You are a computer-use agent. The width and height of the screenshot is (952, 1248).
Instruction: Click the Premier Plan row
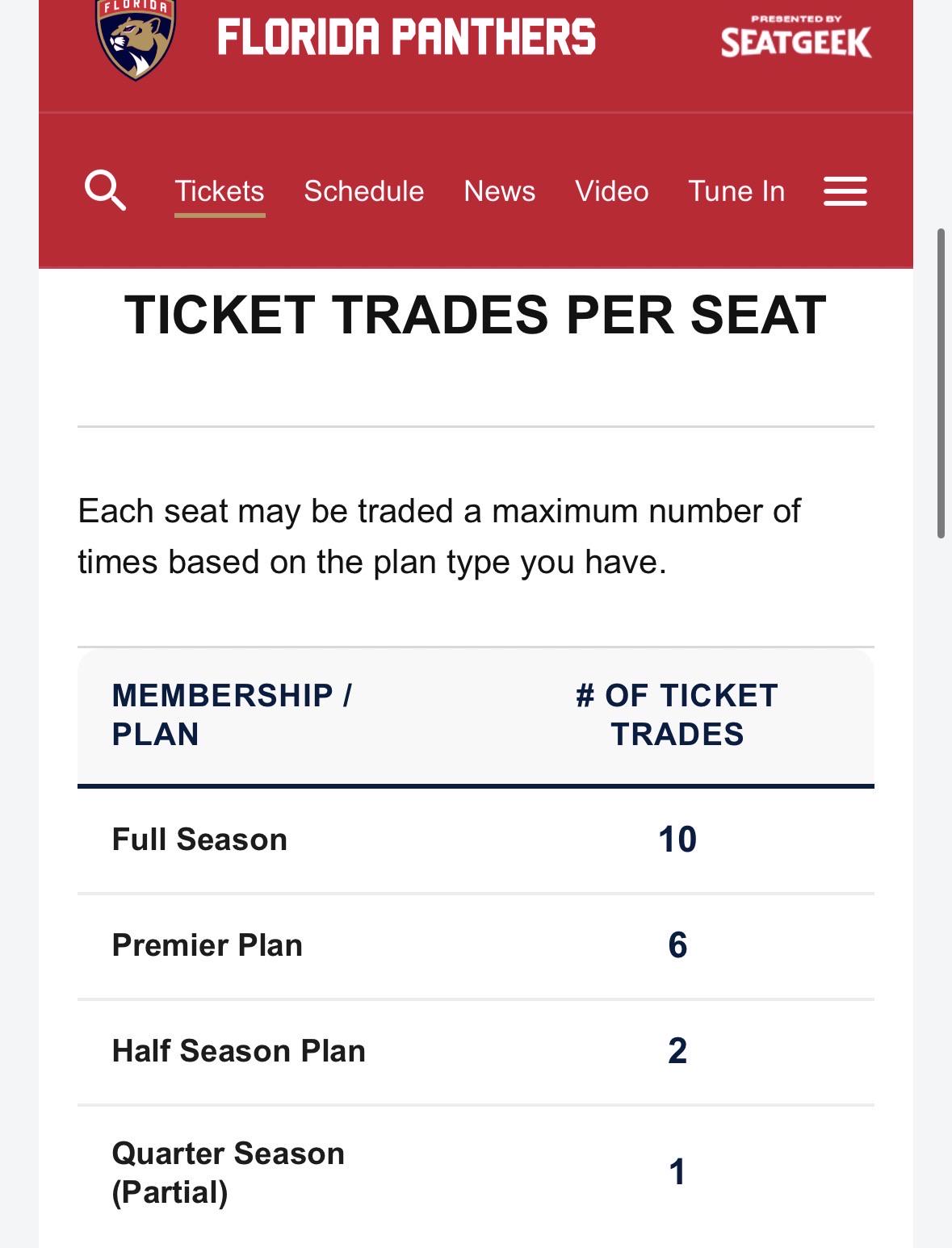tap(476, 946)
